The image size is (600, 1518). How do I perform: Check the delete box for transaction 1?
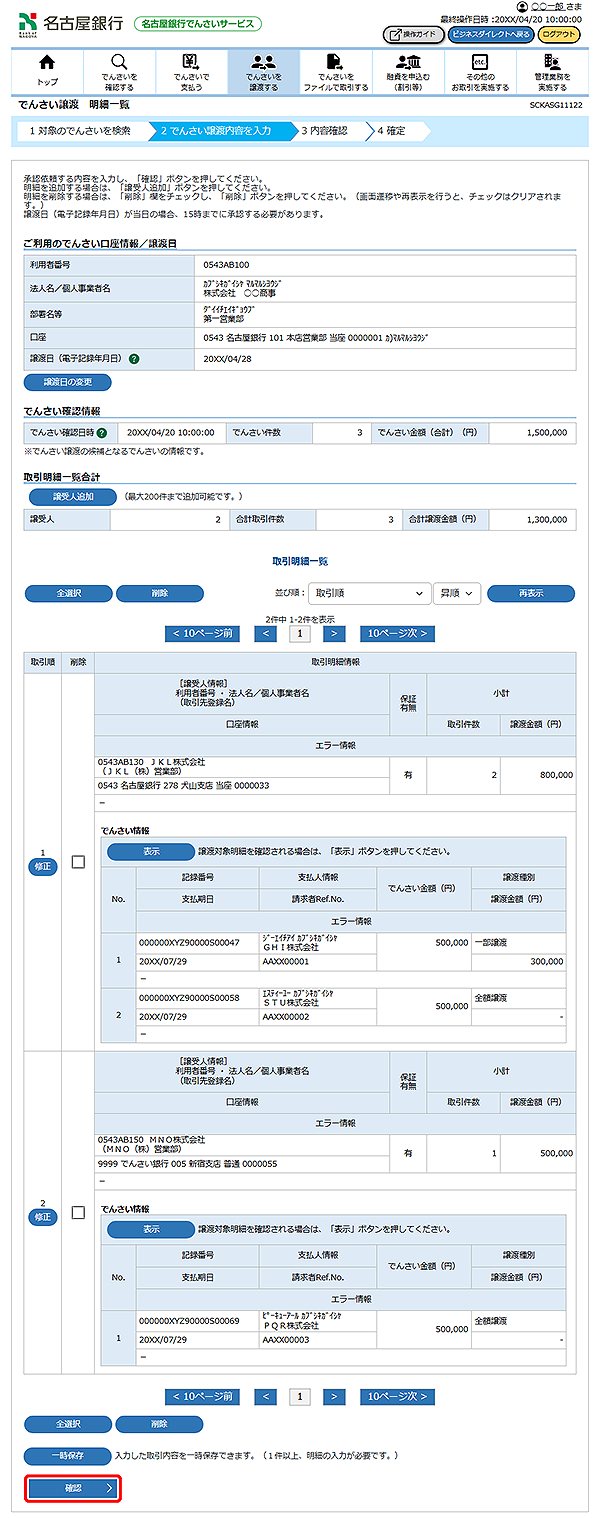point(78,861)
